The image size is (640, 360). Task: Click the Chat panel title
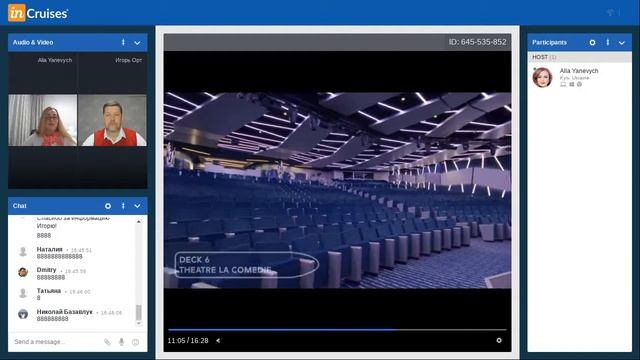tap(20, 206)
